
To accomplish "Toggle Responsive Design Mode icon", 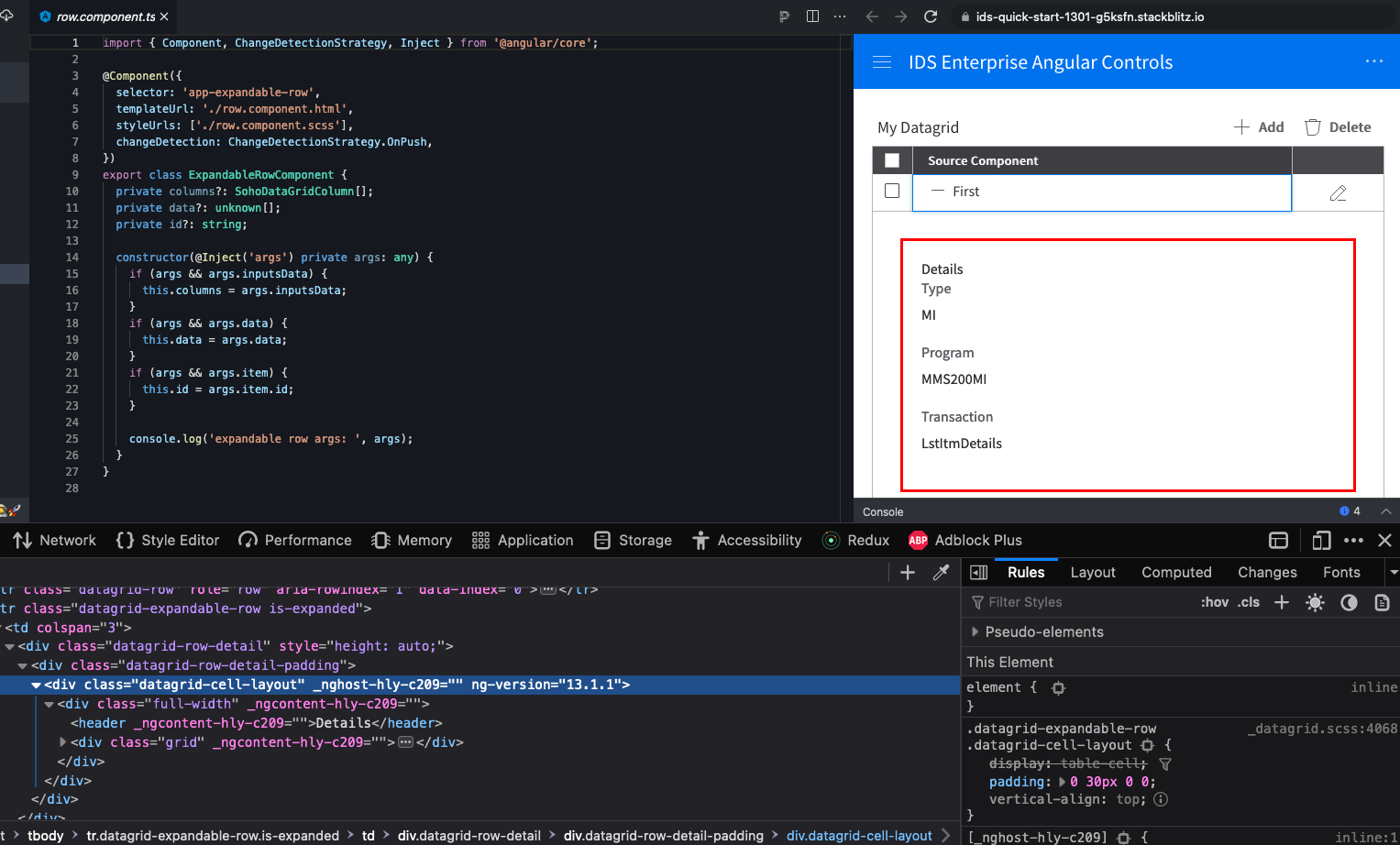I will [1321, 541].
